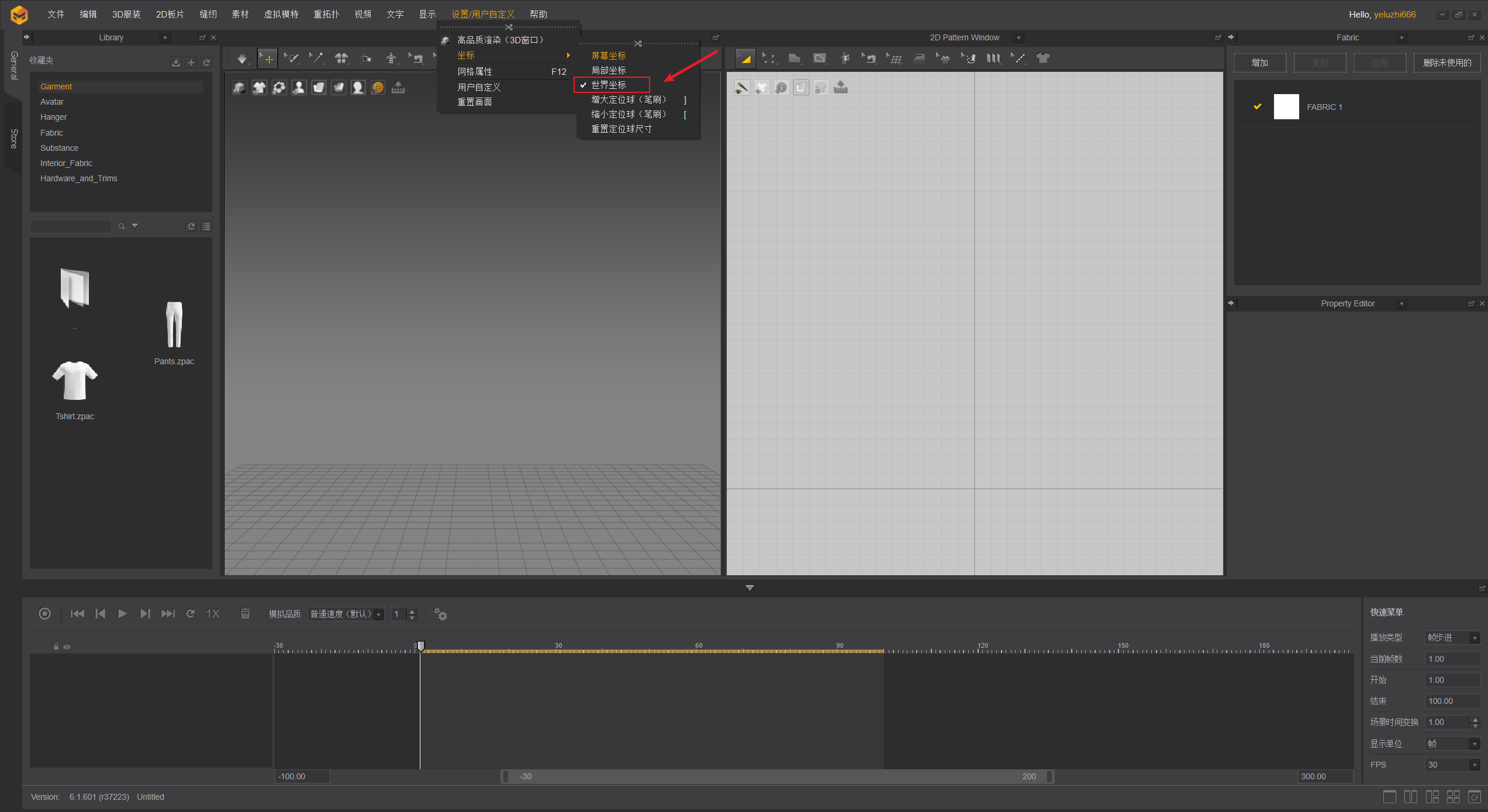This screenshot has width=1488, height=812.
Task: Select the Steam iron tool in 2D toolbar
Action: (919, 58)
